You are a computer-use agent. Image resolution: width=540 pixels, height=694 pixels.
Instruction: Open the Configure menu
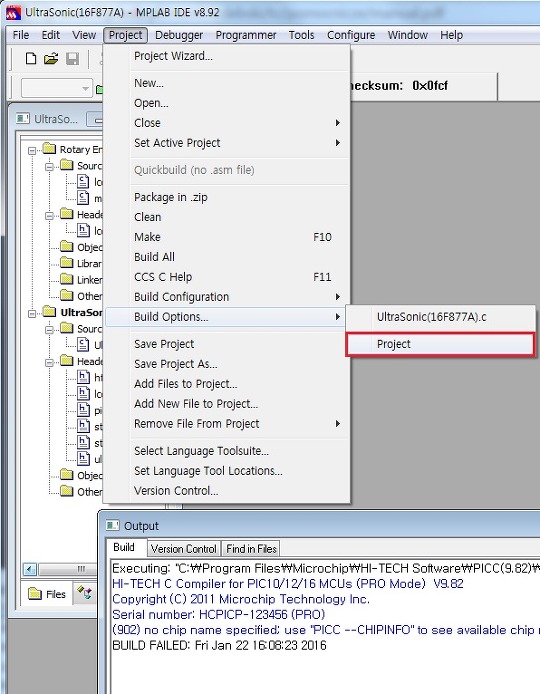click(351, 35)
